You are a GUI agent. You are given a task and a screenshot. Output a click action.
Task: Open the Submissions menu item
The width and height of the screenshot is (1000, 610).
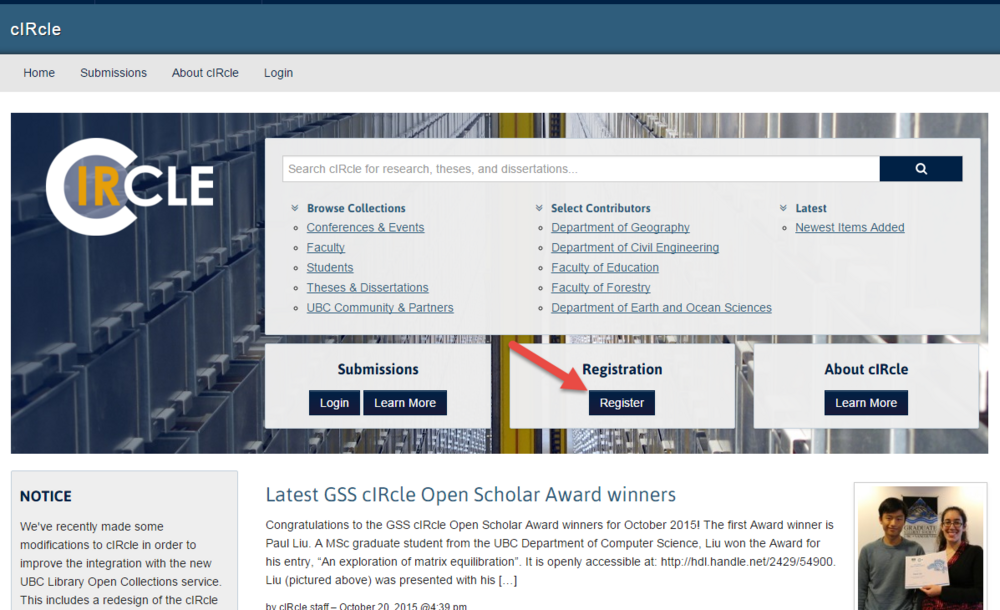click(x=113, y=73)
